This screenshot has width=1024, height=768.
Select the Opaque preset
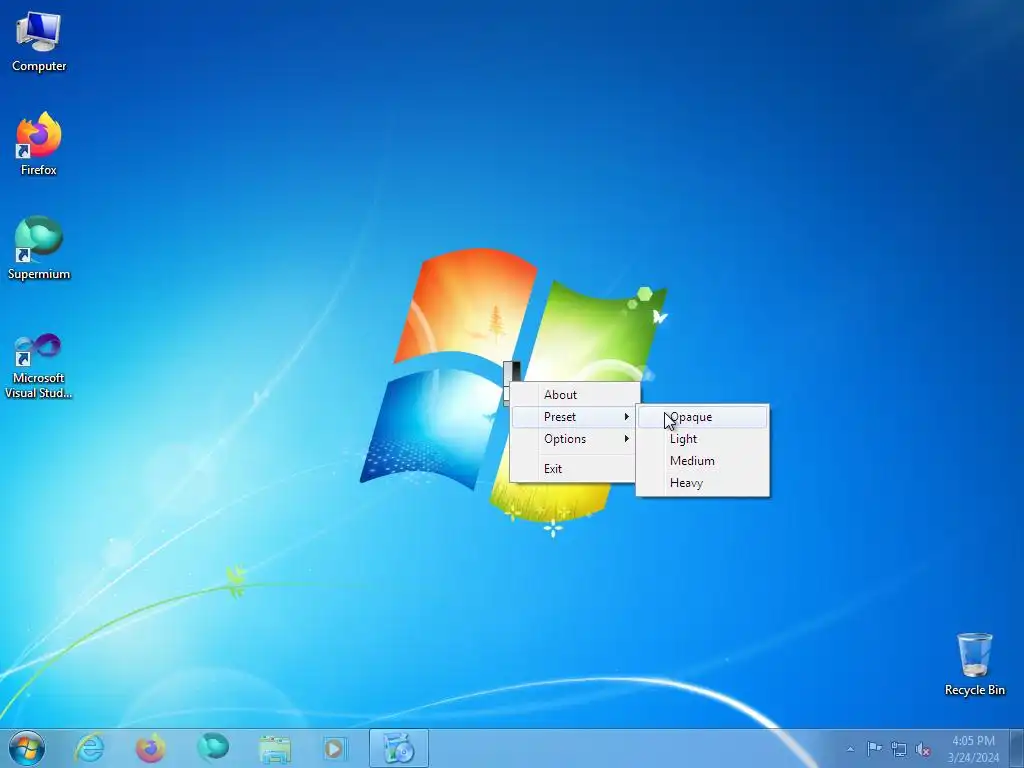coord(703,417)
